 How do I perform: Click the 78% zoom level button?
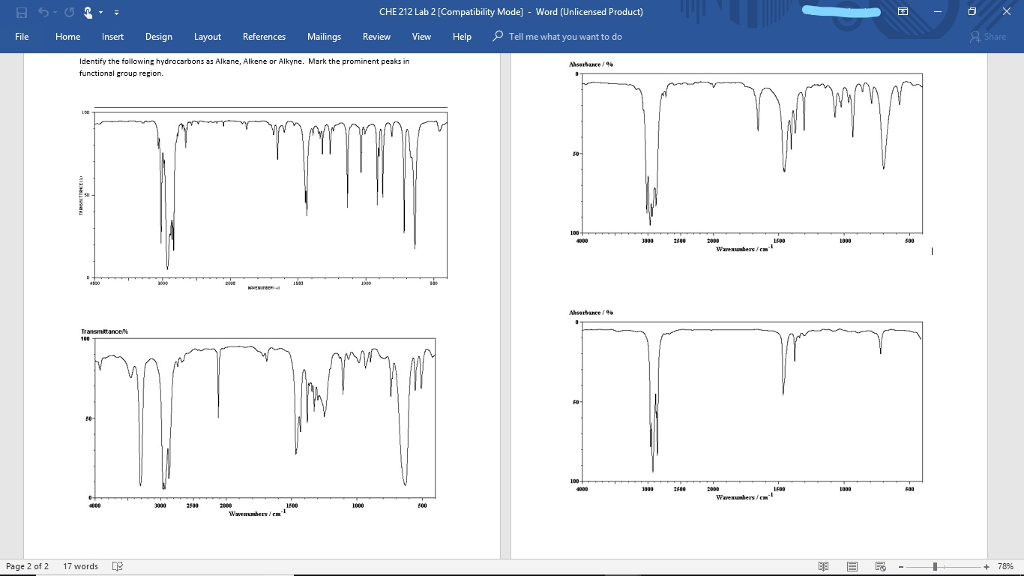[x=1006, y=566]
